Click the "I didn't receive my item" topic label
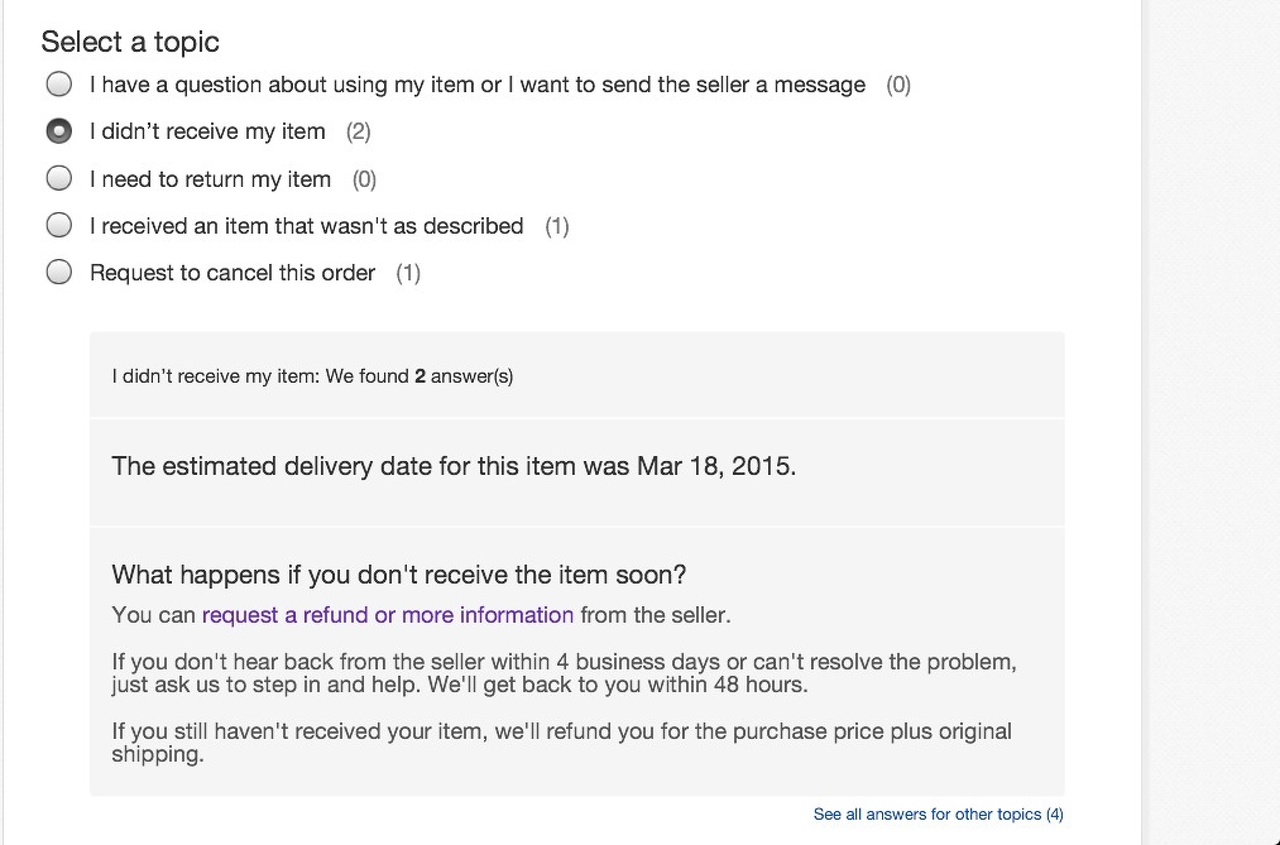The image size is (1280, 845). 207,132
